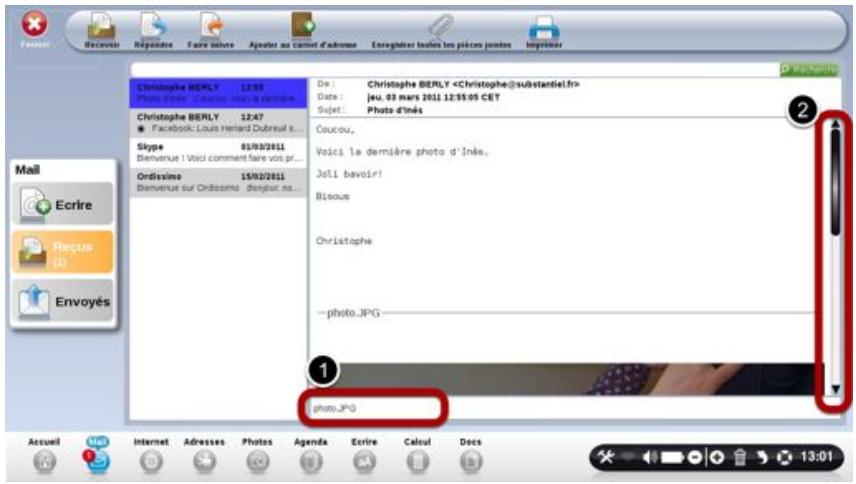Click the Faire suivre forward icon
The image size is (856, 484).
(211, 26)
